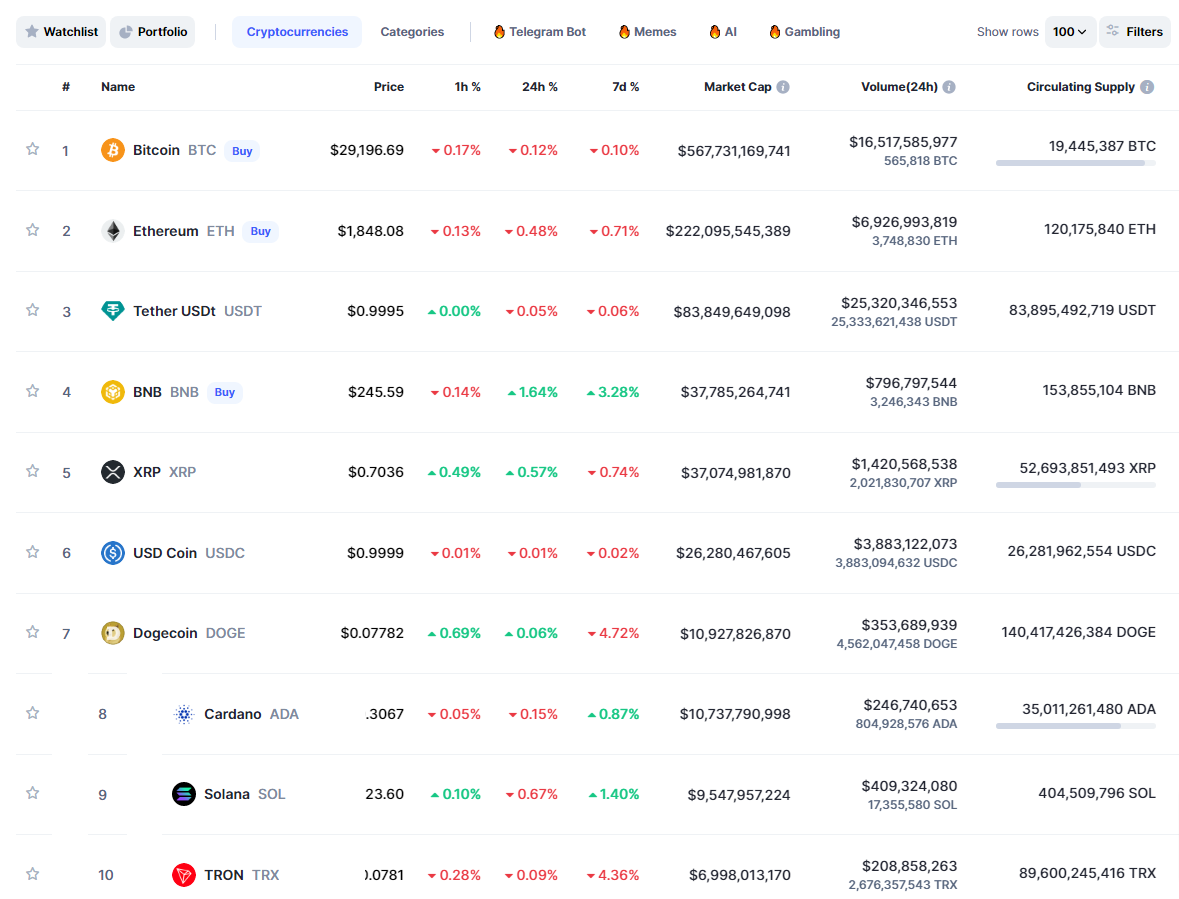Click the TRON red logo icon
This screenshot has width=1179, height=899.
coord(183,874)
